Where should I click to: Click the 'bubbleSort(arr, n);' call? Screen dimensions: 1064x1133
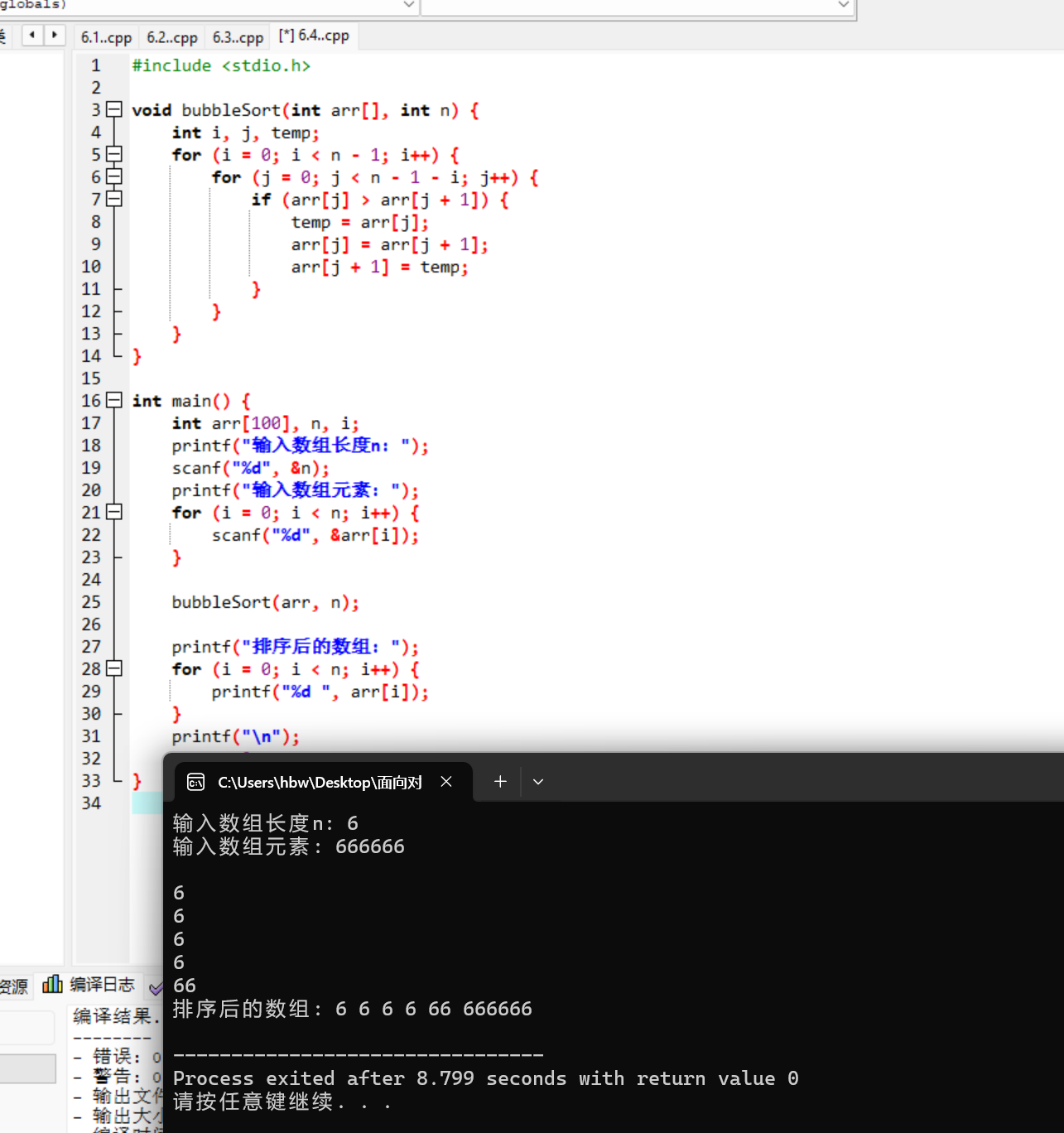[266, 602]
